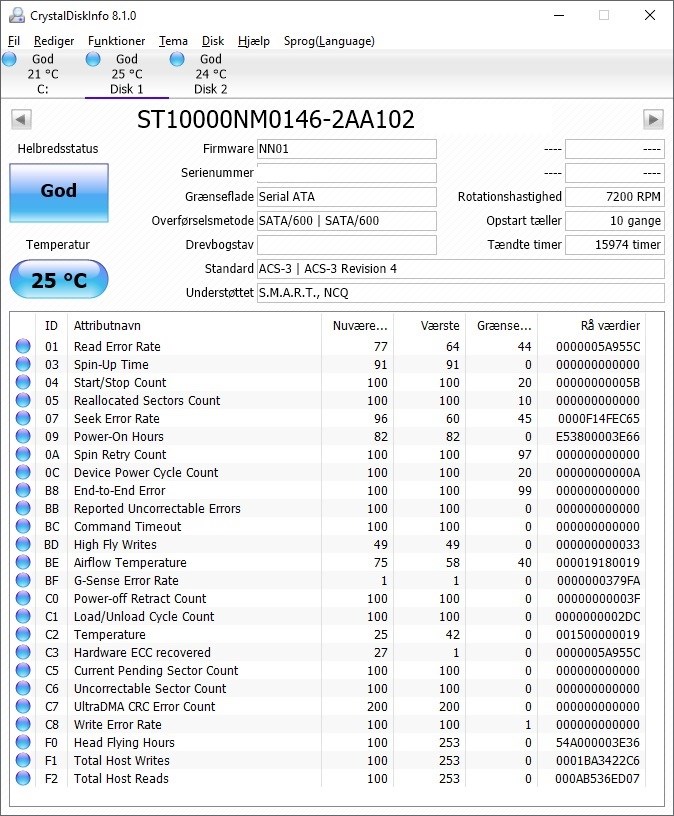Go to previous disk with left arrow
Viewport: 674px width, 816px height.
pos(21,119)
